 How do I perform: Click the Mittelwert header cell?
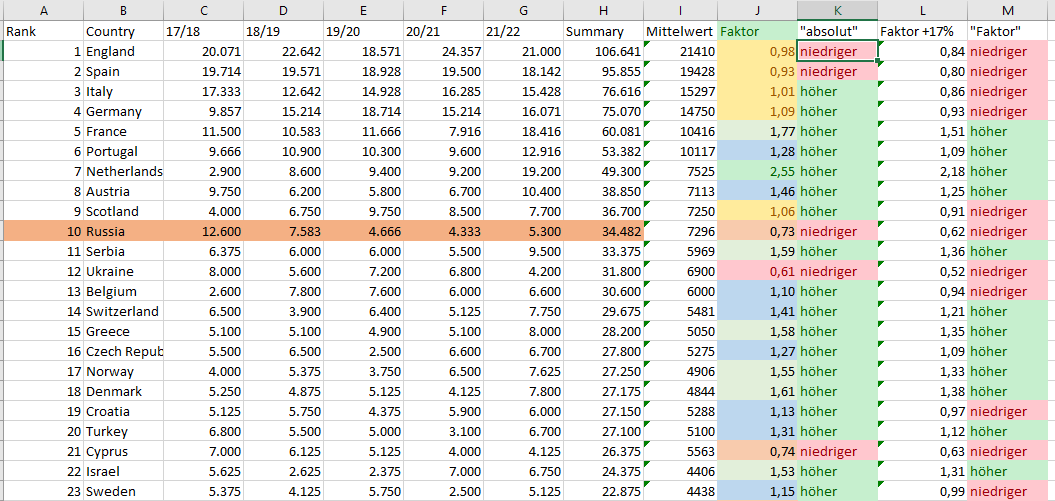click(681, 32)
